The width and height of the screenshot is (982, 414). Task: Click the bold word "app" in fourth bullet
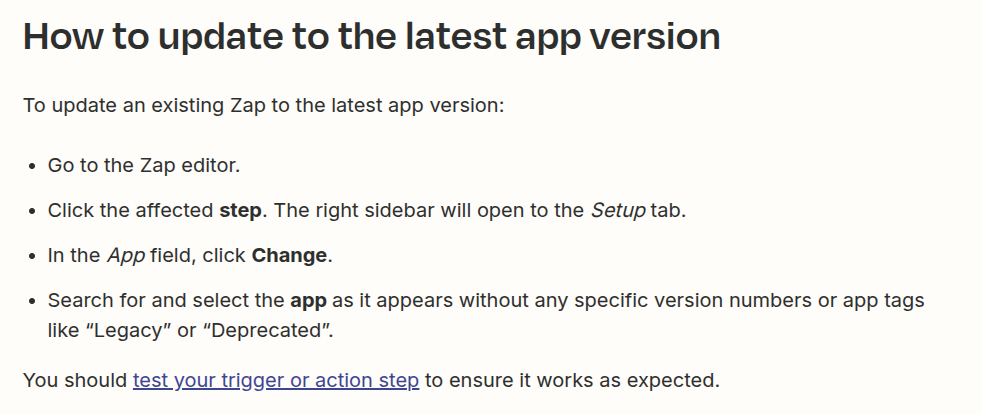tap(308, 301)
